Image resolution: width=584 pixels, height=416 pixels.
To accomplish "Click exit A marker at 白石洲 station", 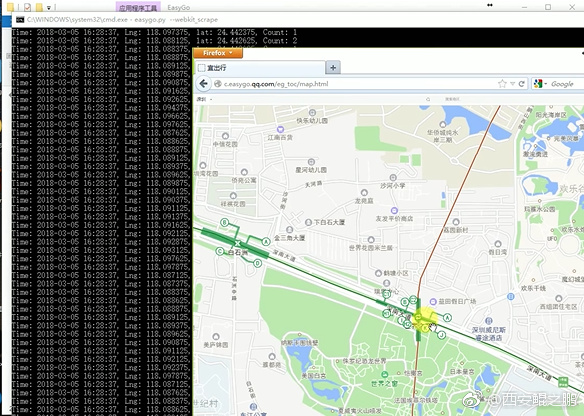I will coord(266,242).
